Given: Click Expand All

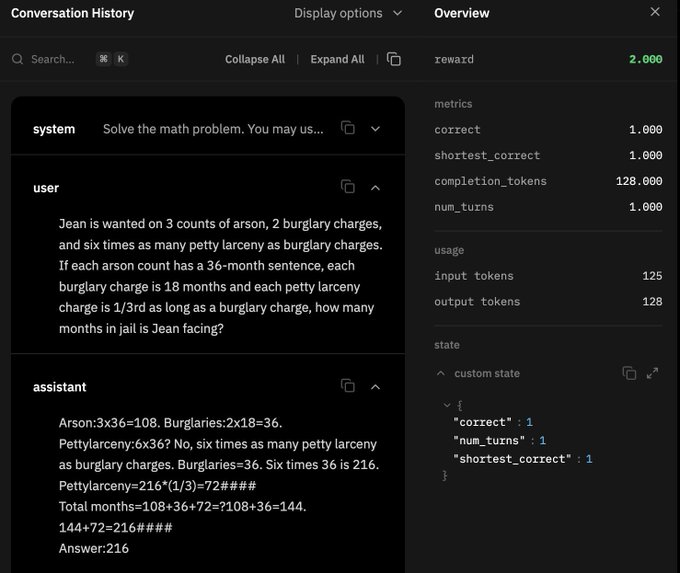Looking at the screenshot, I should click(337, 59).
